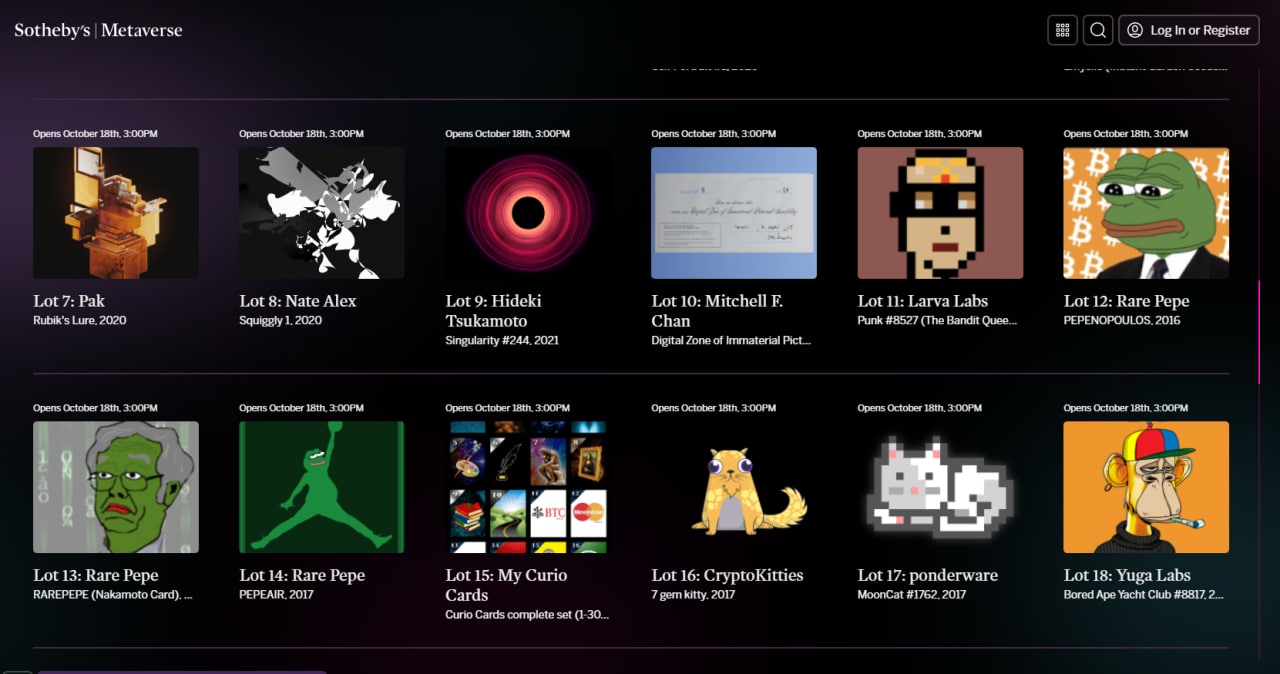Open the Curio Cards set thumbnail

click(528, 487)
